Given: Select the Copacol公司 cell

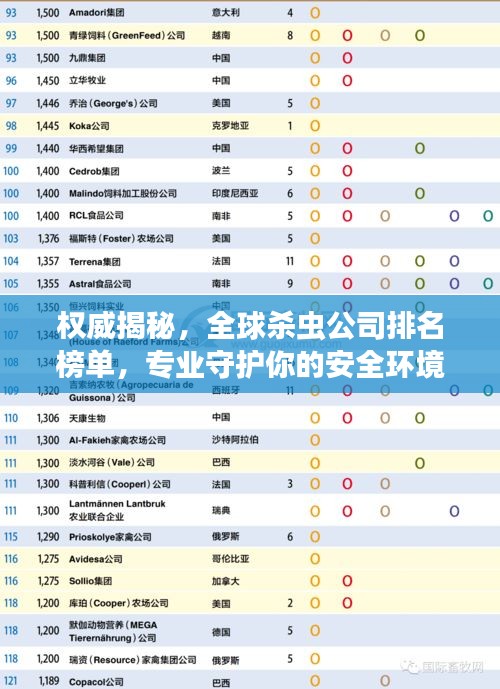Looking at the screenshot, I should coord(96,682).
